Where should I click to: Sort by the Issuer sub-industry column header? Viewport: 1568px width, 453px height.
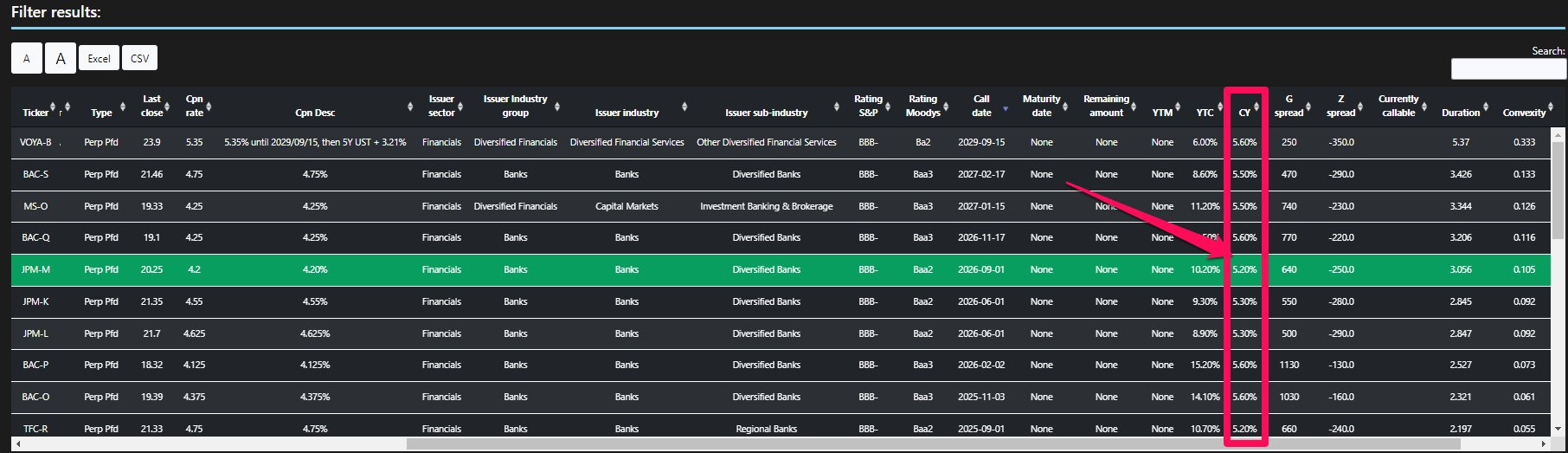[766, 113]
